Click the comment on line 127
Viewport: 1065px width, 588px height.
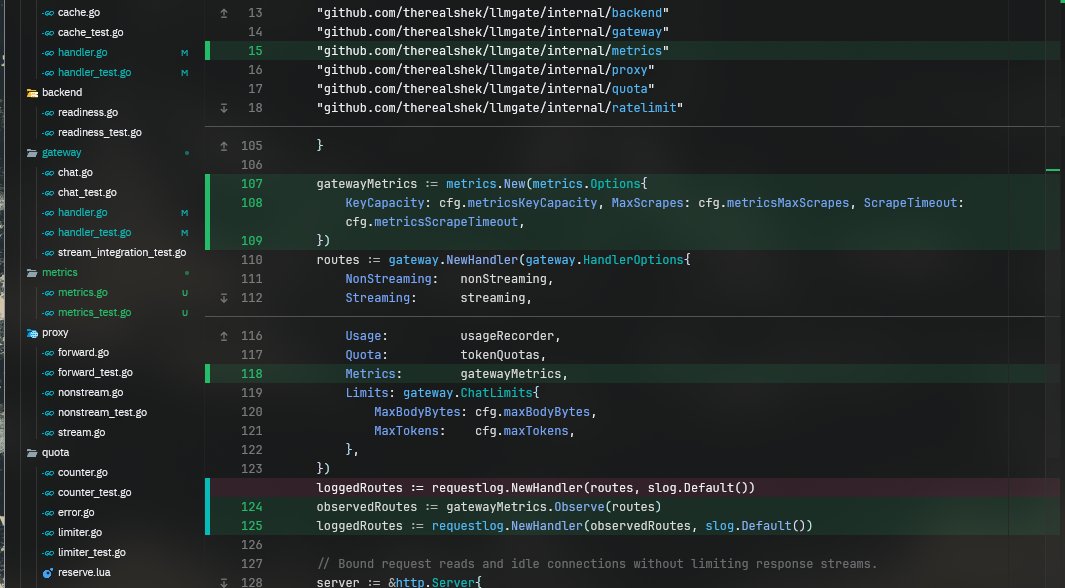tap(597, 564)
